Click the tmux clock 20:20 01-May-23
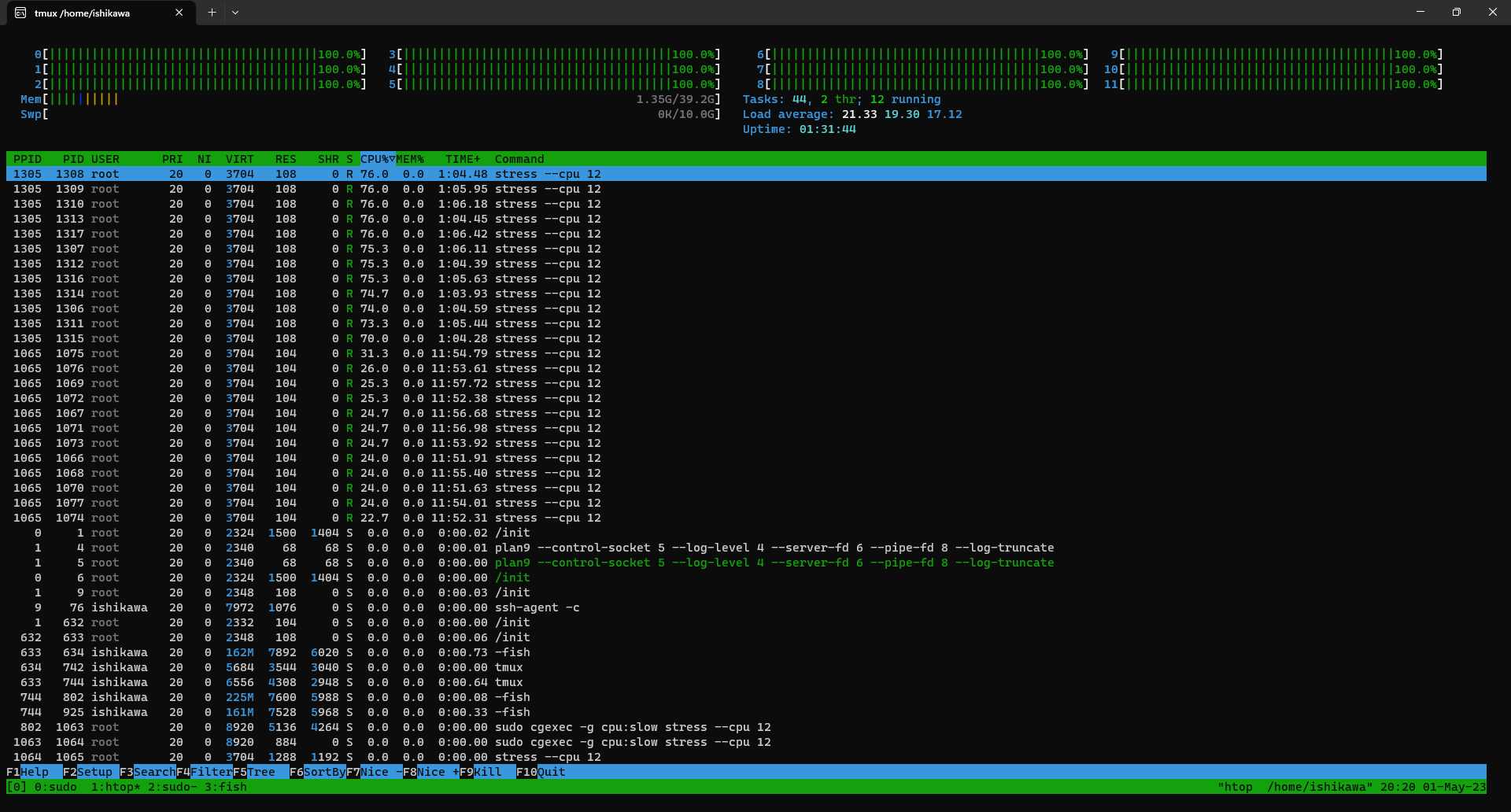This screenshot has height=812, width=1511. [x=1433, y=787]
